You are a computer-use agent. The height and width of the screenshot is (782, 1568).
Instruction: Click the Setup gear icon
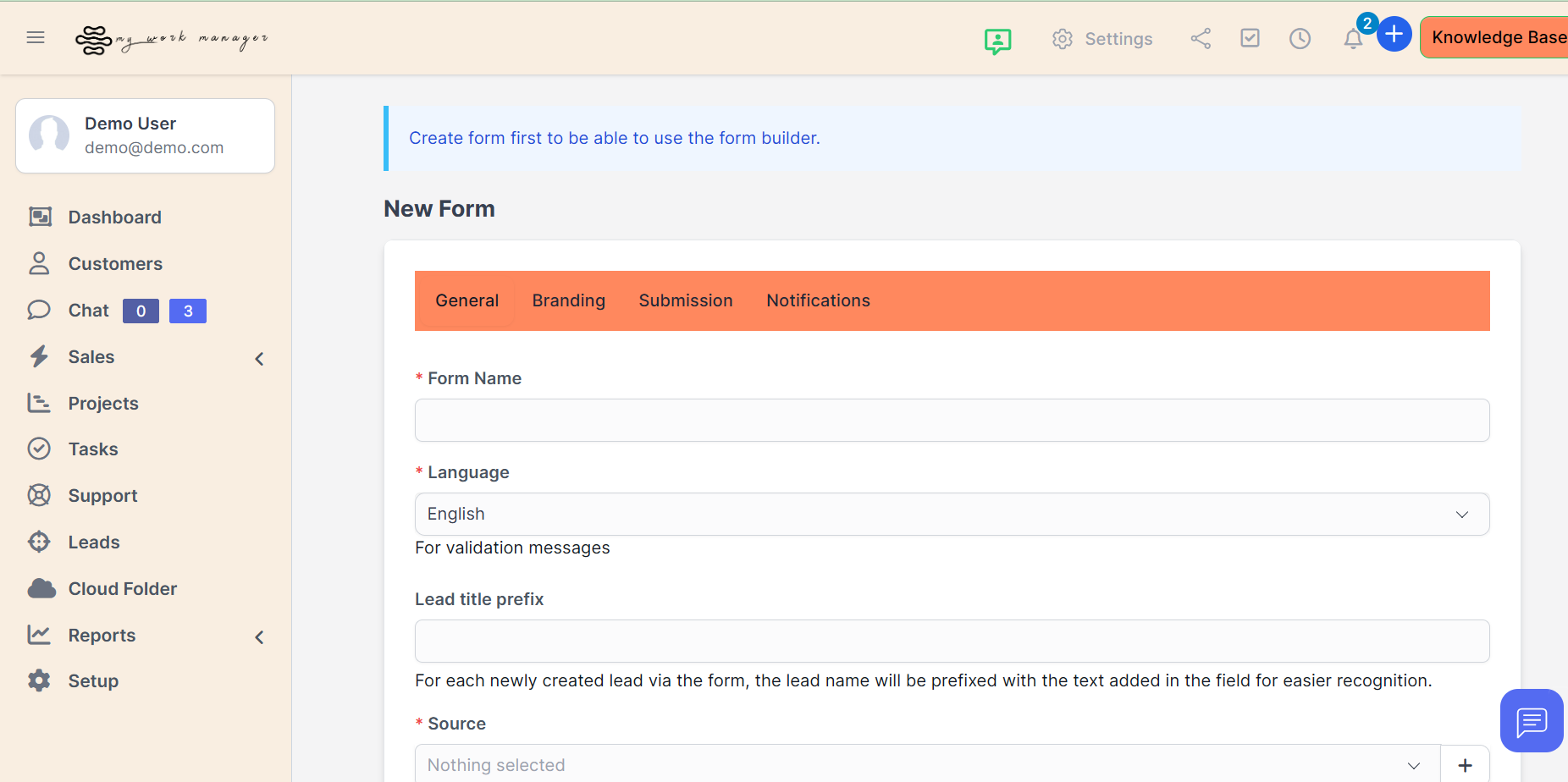[x=39, y=680]
